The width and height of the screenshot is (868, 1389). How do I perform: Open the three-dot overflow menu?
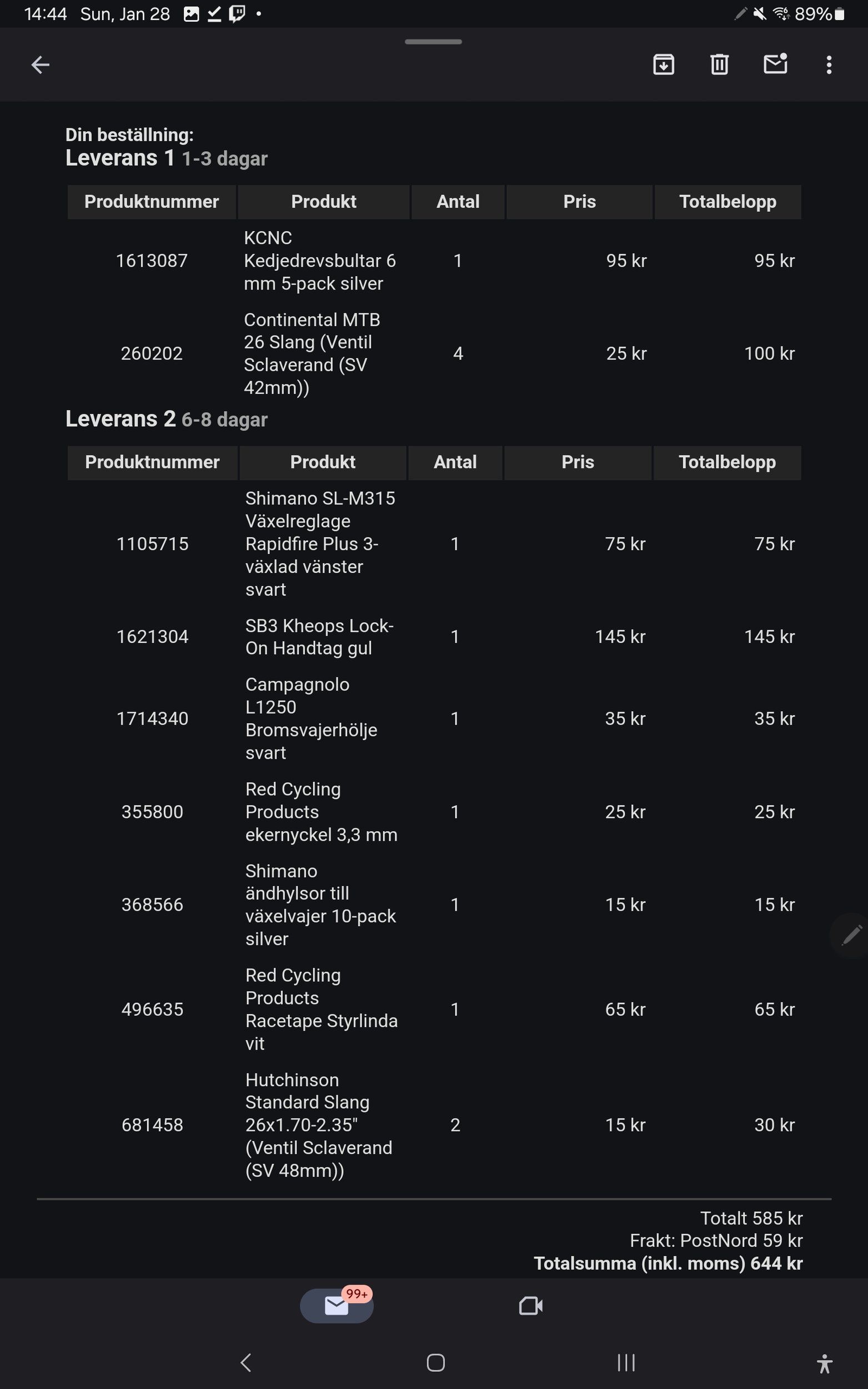click(829, 65)
